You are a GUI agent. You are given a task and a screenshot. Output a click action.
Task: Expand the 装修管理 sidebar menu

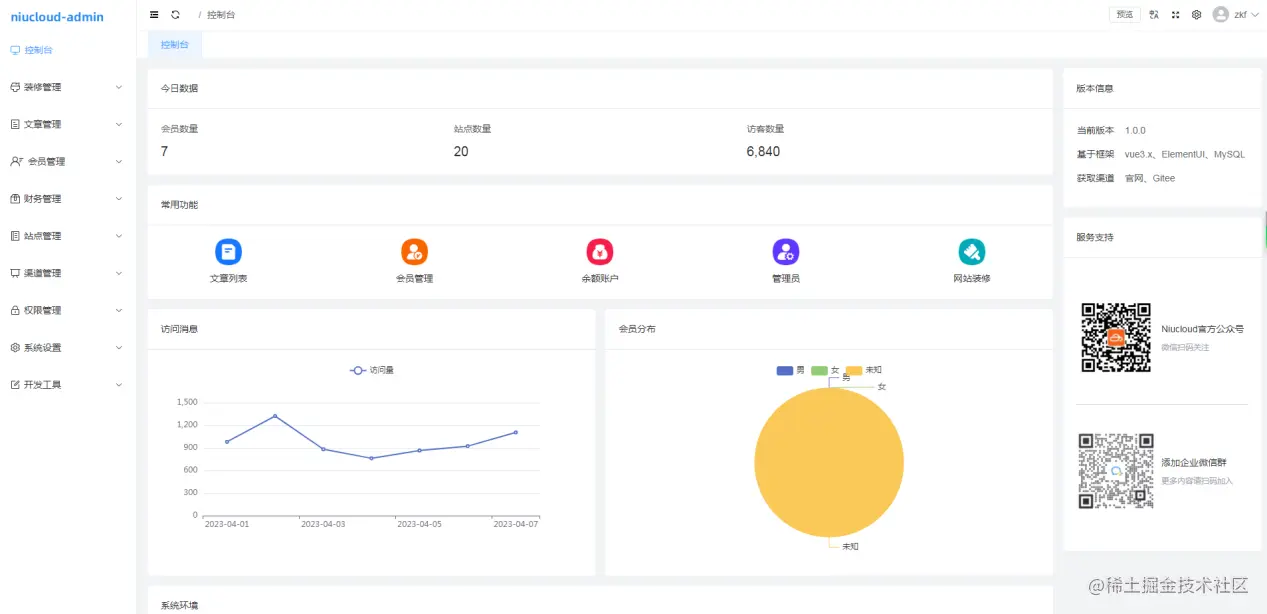tap(67, 87)
